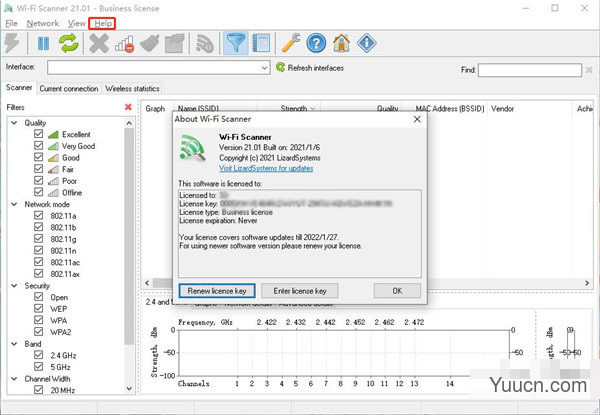Toggle the 802.11ax checkbox
Screen dimensions: 600x415
click(38, 273)
